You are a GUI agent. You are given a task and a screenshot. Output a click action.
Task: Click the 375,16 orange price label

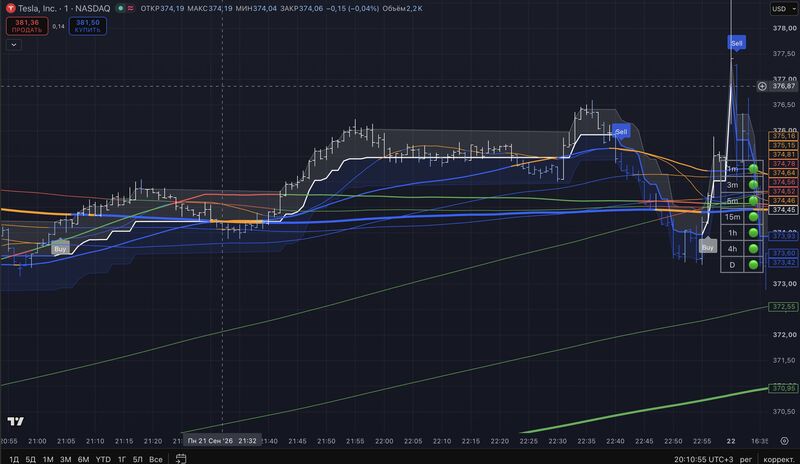(x=783, y=136)
